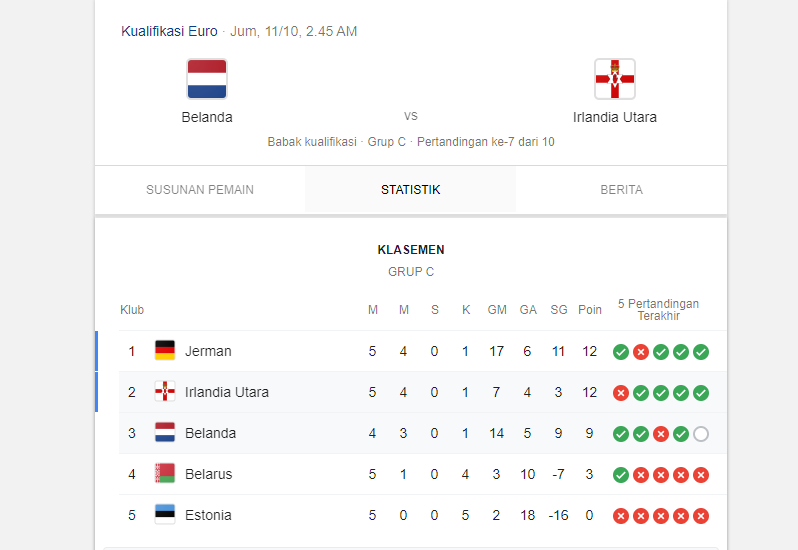Open Jerman team name in standings
Viewport: 798px width, 550px height.
coord(208,351)
